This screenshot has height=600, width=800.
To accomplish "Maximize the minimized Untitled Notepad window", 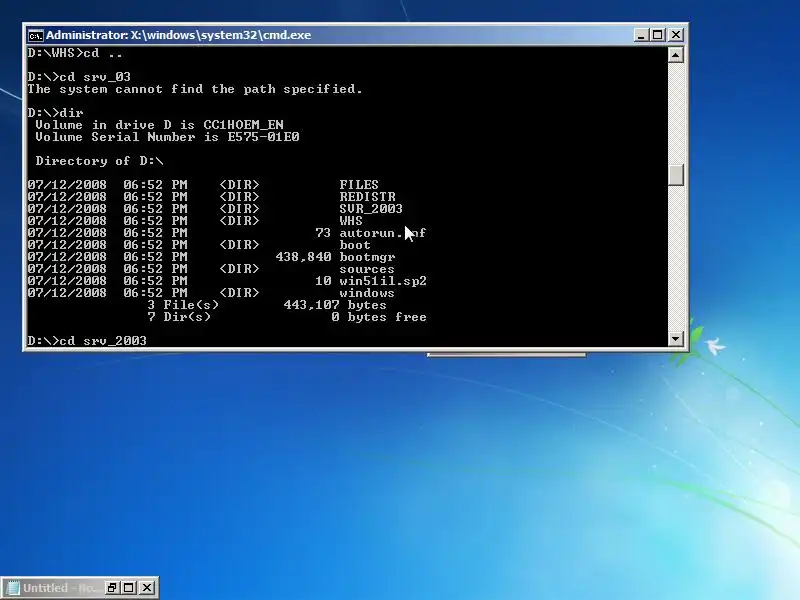I will (129, 588).
